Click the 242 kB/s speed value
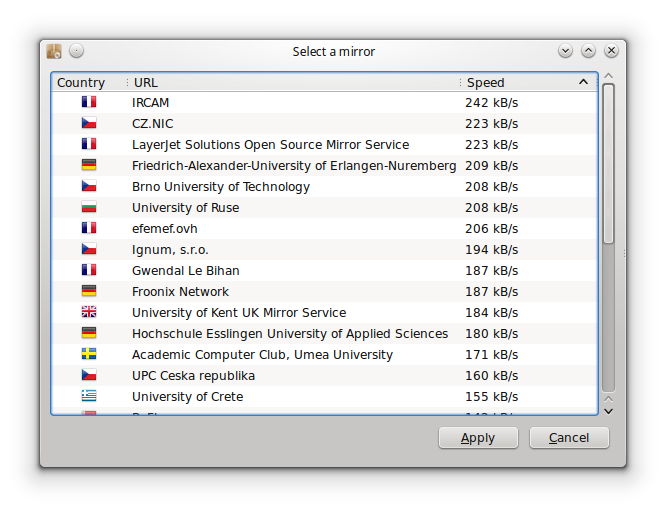666x507 pixels. [491, 102]
